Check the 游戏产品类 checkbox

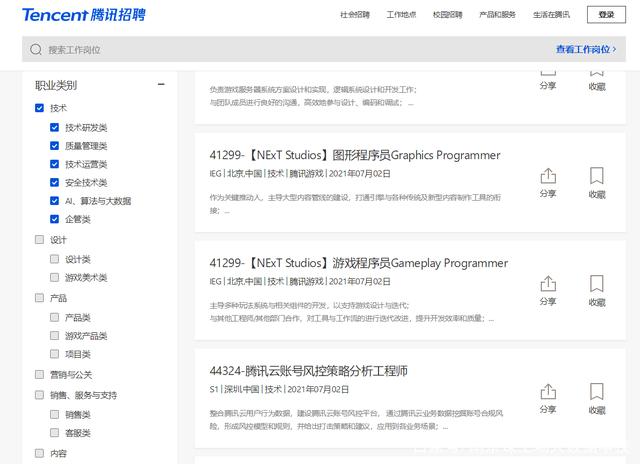click(54, 335)
